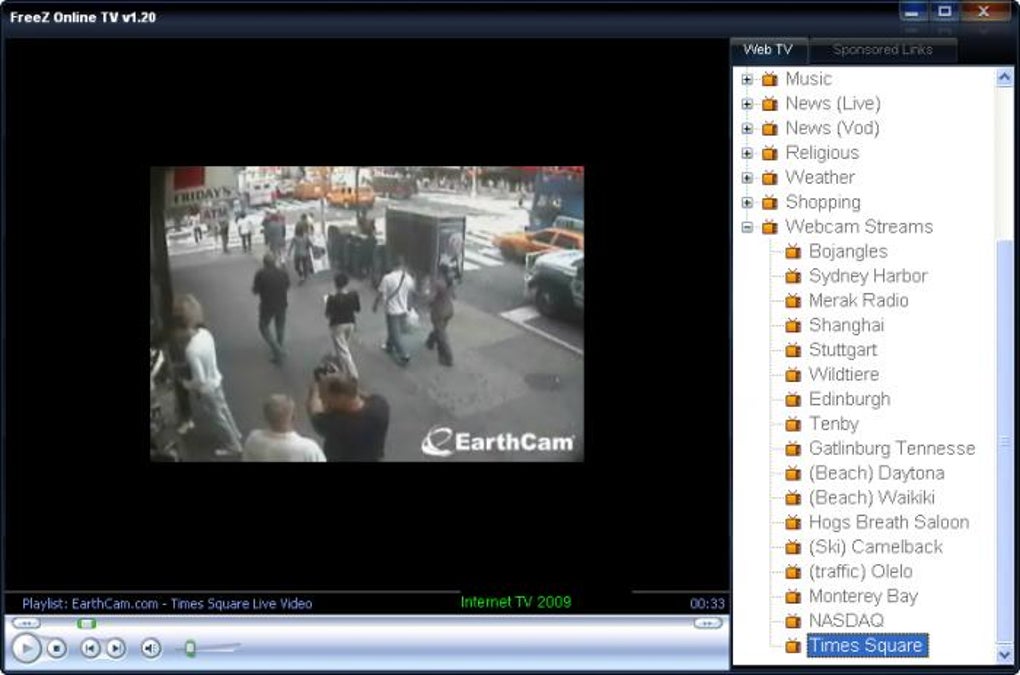Open the Hogs Breath Saloon stream

pos(889,523)
